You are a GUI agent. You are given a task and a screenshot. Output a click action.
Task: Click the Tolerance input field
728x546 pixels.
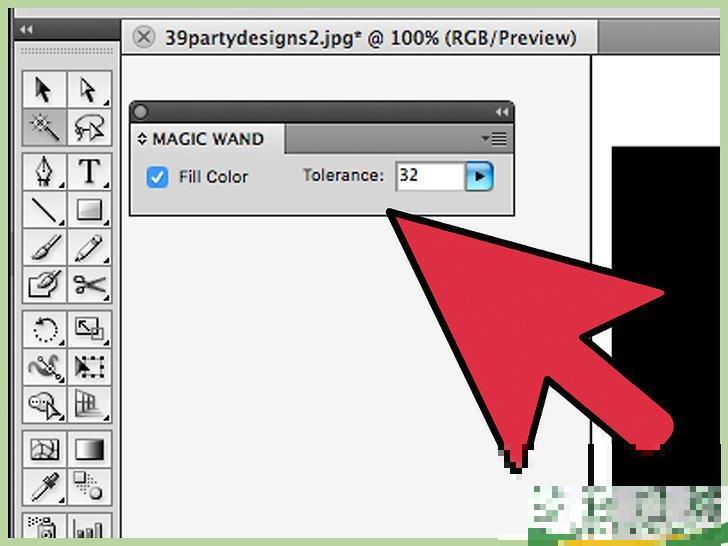click(430, 176)
